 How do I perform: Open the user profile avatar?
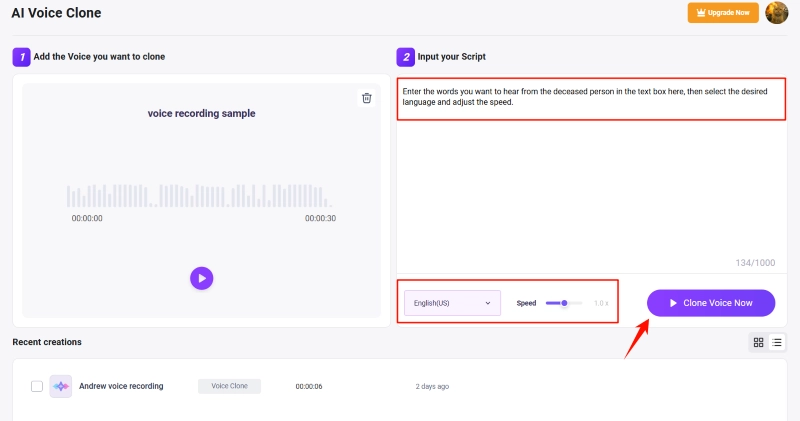click(776, 13)
